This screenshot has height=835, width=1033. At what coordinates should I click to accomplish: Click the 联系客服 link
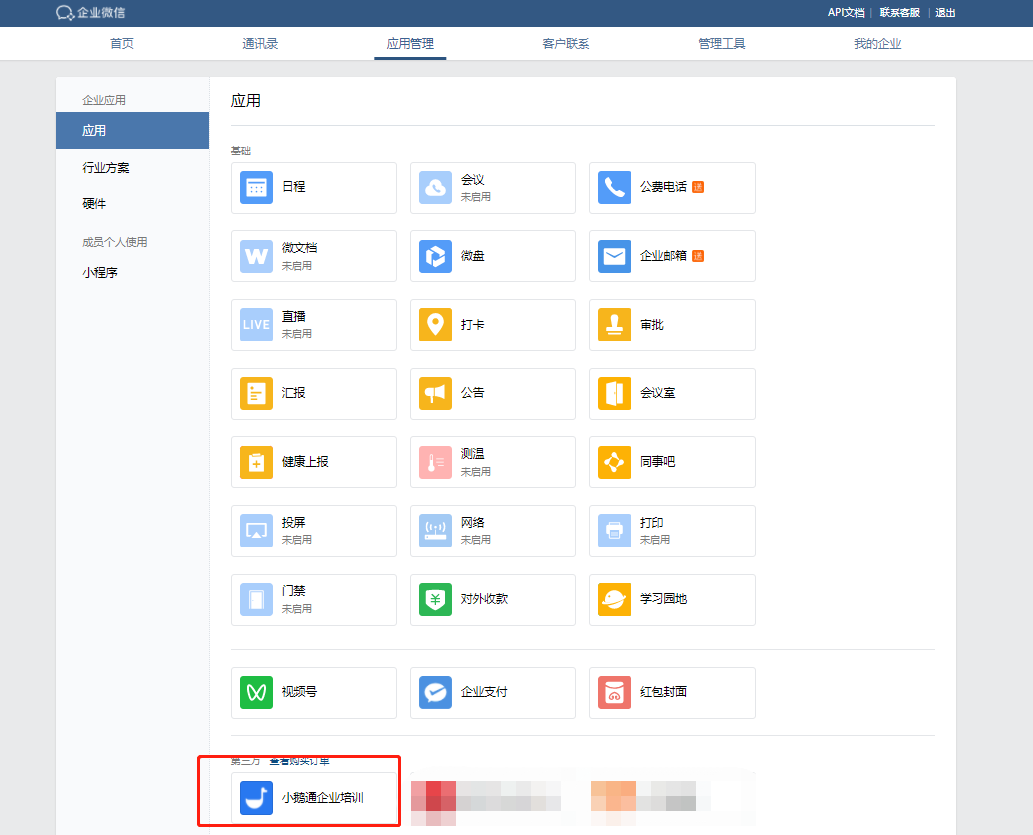(x=900, y=13)
